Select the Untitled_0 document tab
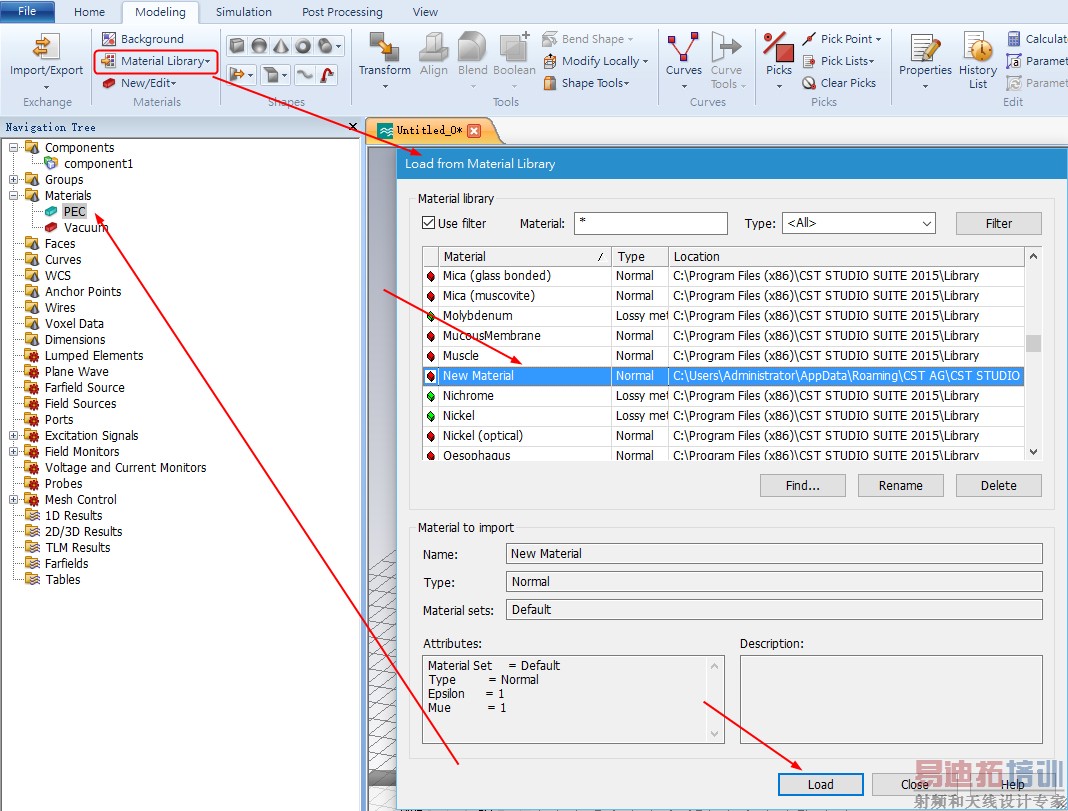This screenshot has height=811, width=1068. coord(429,130)
